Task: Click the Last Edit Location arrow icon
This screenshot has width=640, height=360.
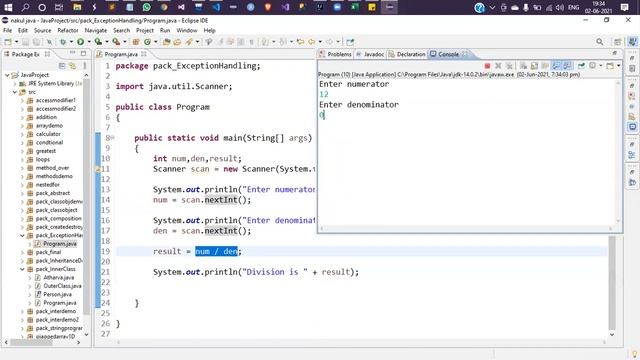Action: (x=300, y=42)
